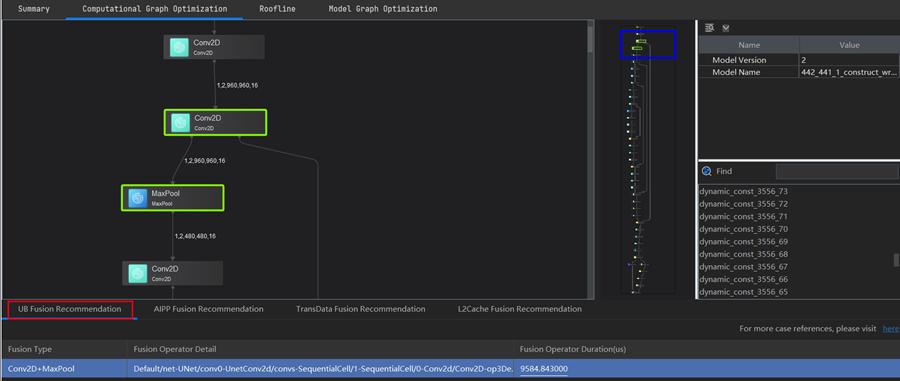
Task: Open the dropdown arrow above the properties table
Action: pyautogui.click(x=726, y=28)
